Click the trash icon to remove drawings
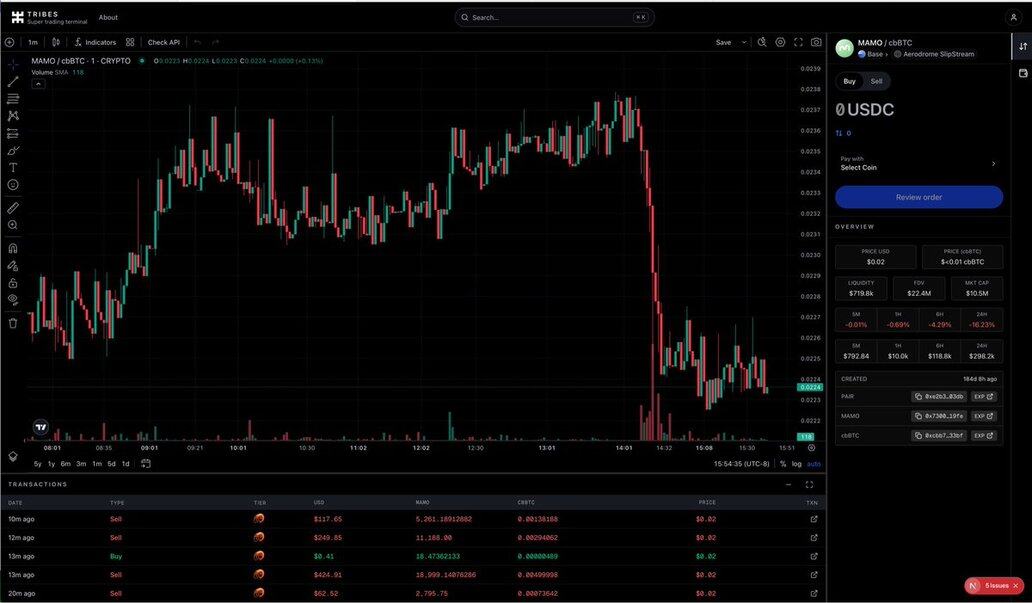Image resolution: width=1032 pixels, height=603 pixels. tap(13, 323)
